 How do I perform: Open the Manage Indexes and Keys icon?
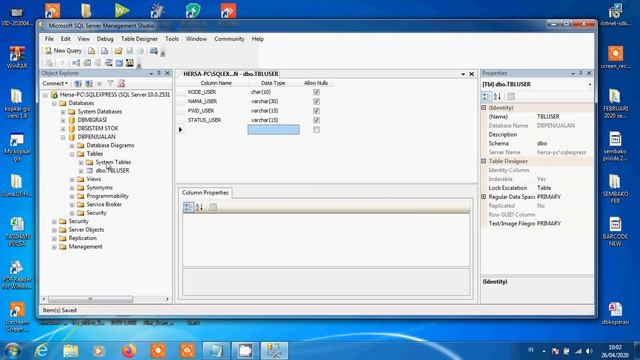(x=87, y=63)
